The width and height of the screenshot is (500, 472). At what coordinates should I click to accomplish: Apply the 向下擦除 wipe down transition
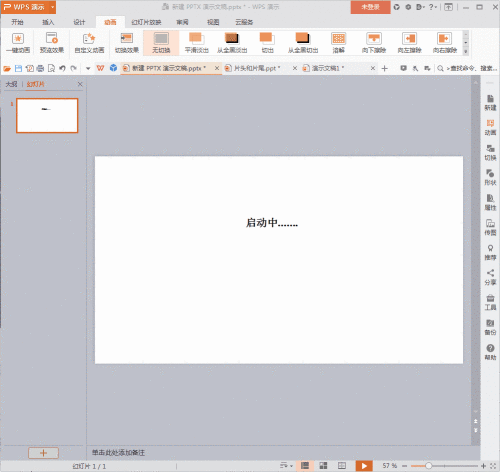click(x=374, y=43)
